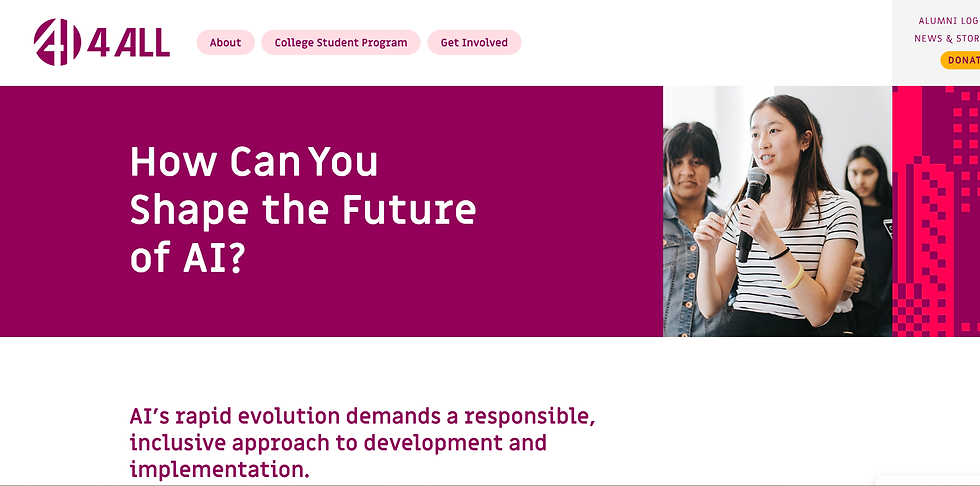Open the College Student Program menu
This screenshot has height=486, width=980.
(x=341, y=42)
